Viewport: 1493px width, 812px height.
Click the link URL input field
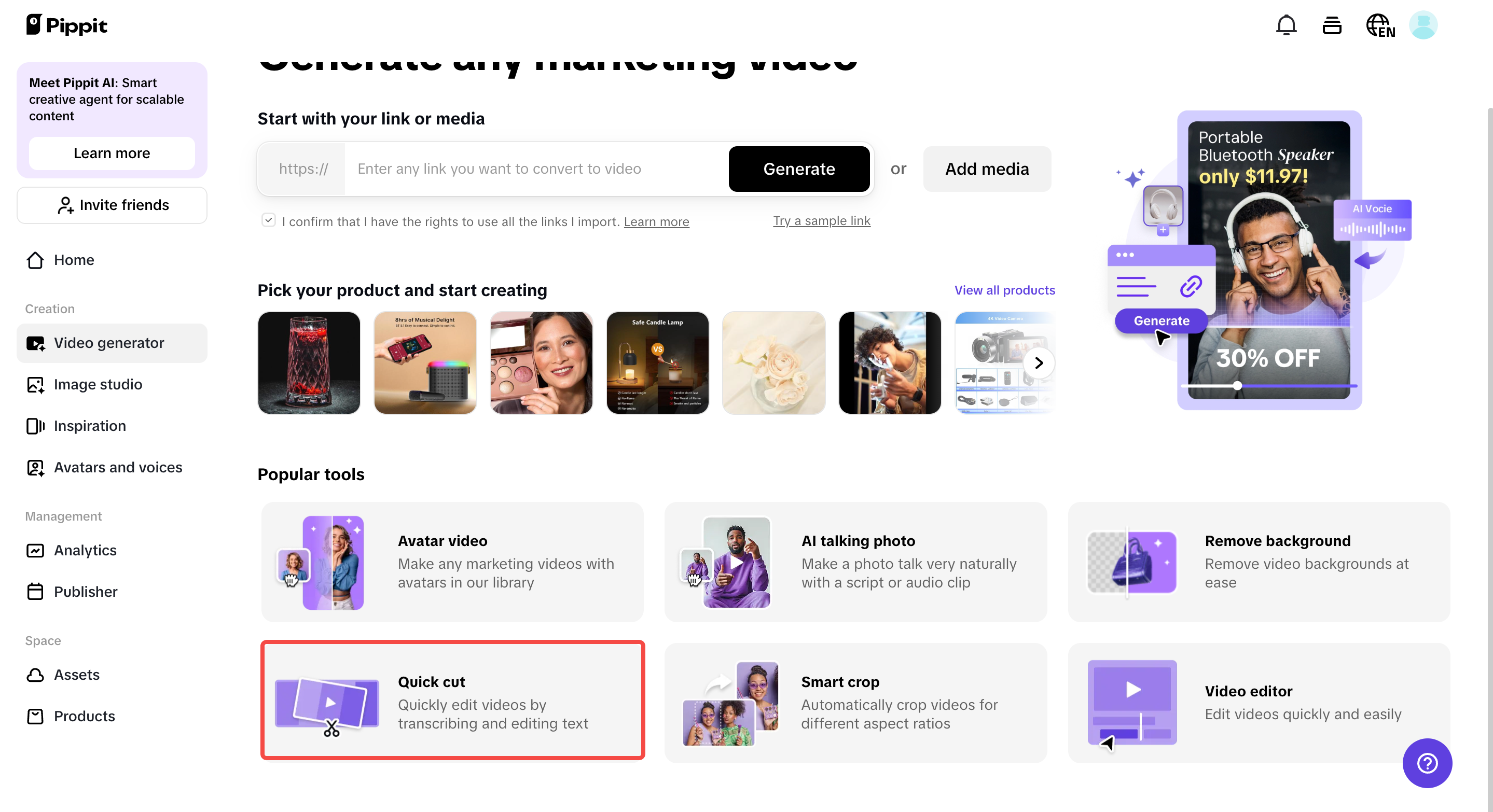(x=537, y=169)
